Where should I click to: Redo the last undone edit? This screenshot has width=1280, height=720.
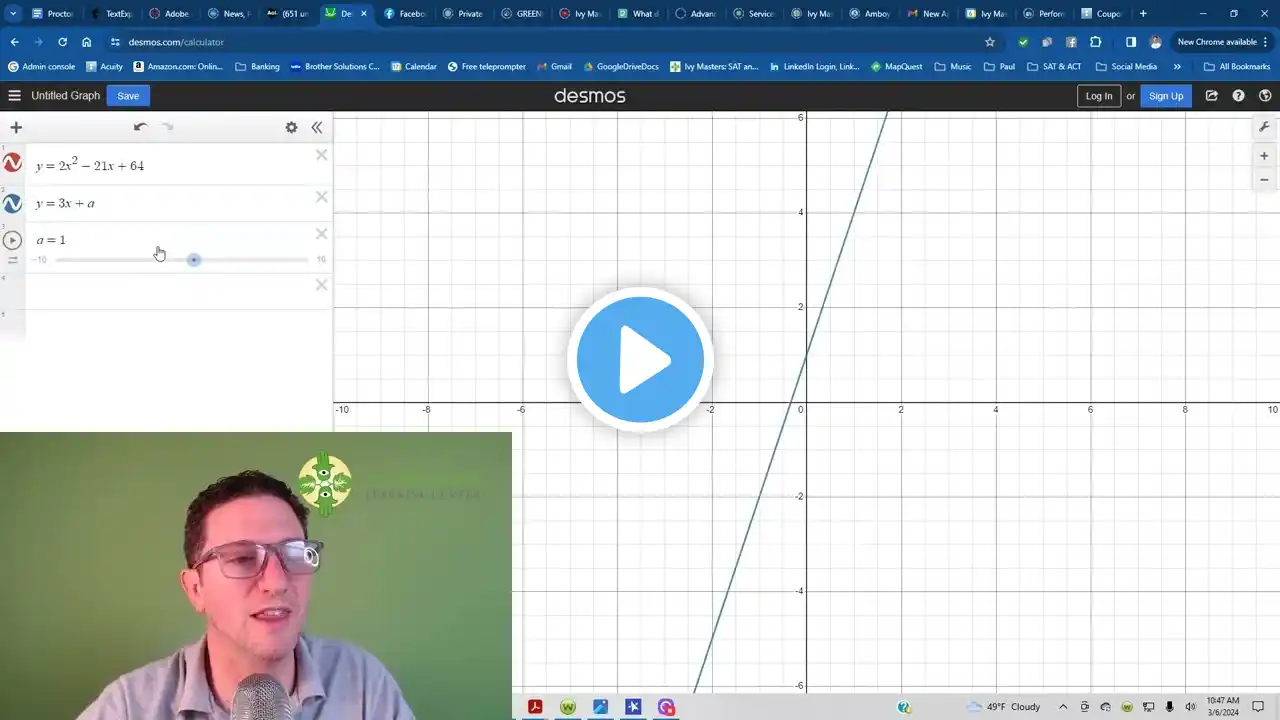168,127
